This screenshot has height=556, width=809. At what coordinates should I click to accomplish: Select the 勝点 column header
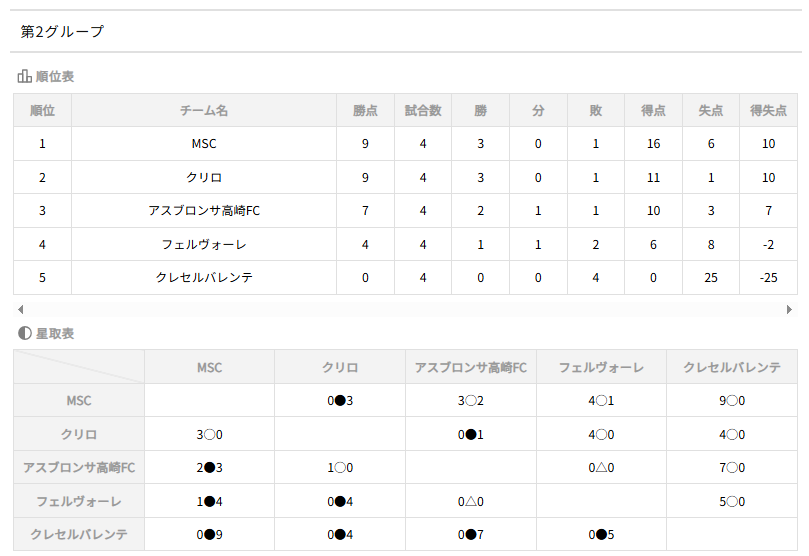coord(365,111)
